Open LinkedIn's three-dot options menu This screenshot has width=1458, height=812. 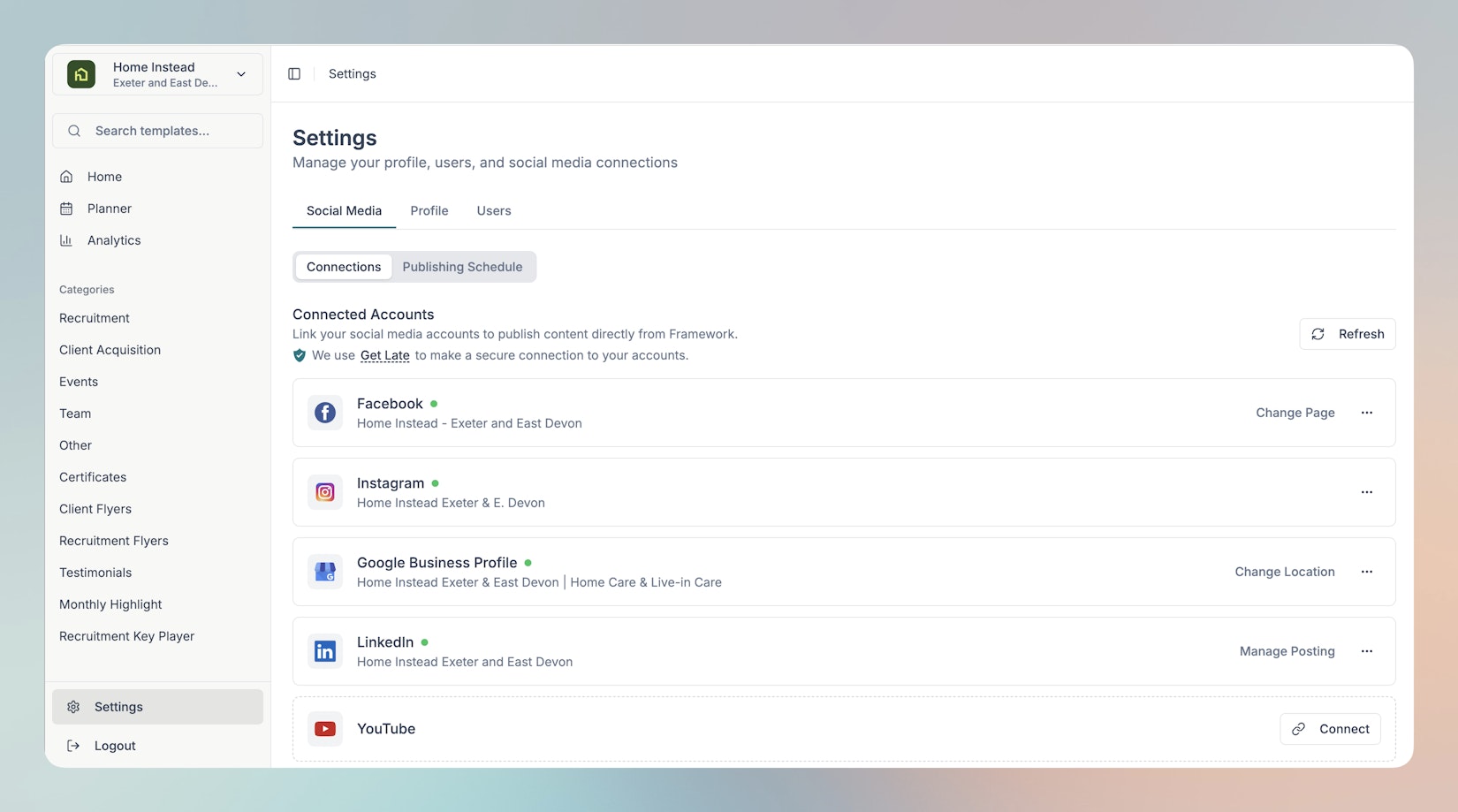tap(1366, 651)
